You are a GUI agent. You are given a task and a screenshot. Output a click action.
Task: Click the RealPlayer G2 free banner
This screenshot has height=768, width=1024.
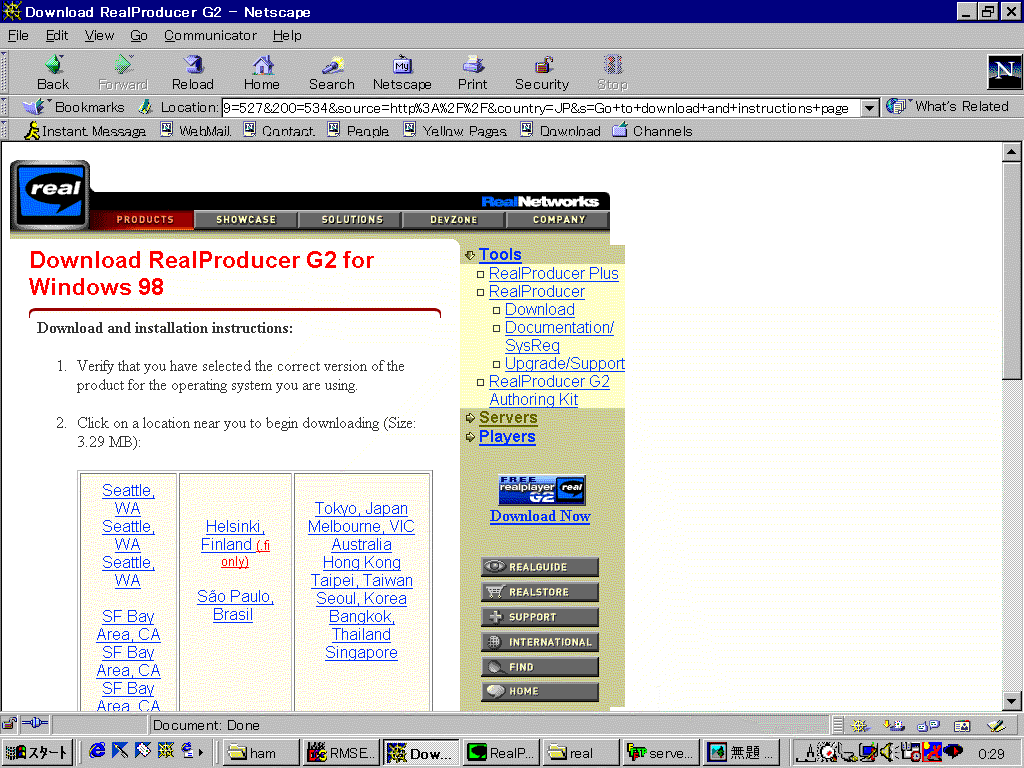[x=541, y=490]
